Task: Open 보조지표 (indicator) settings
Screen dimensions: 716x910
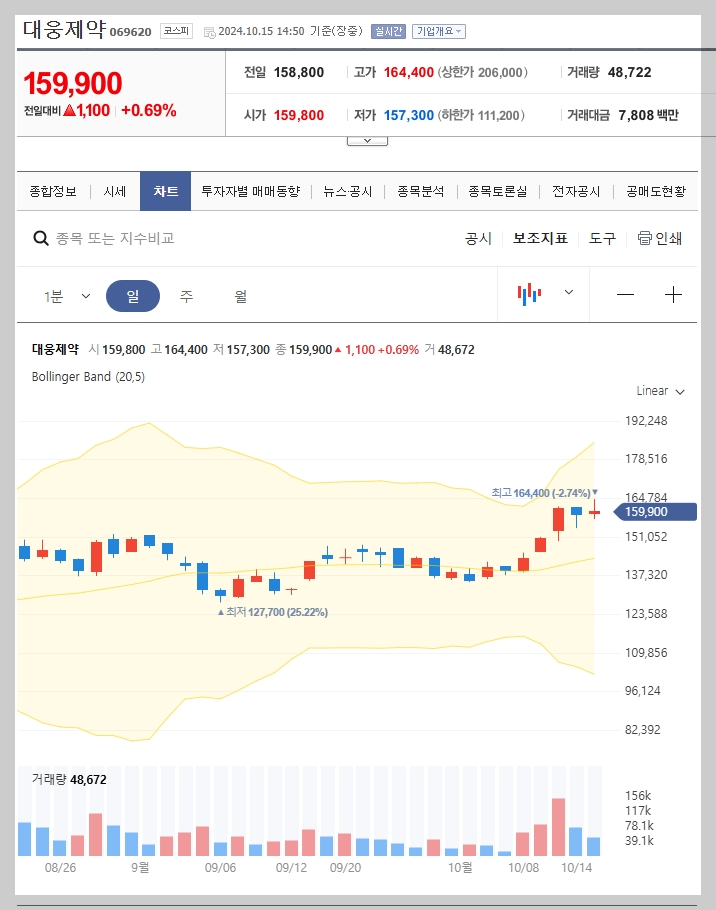Action: (x=540, y=239)
